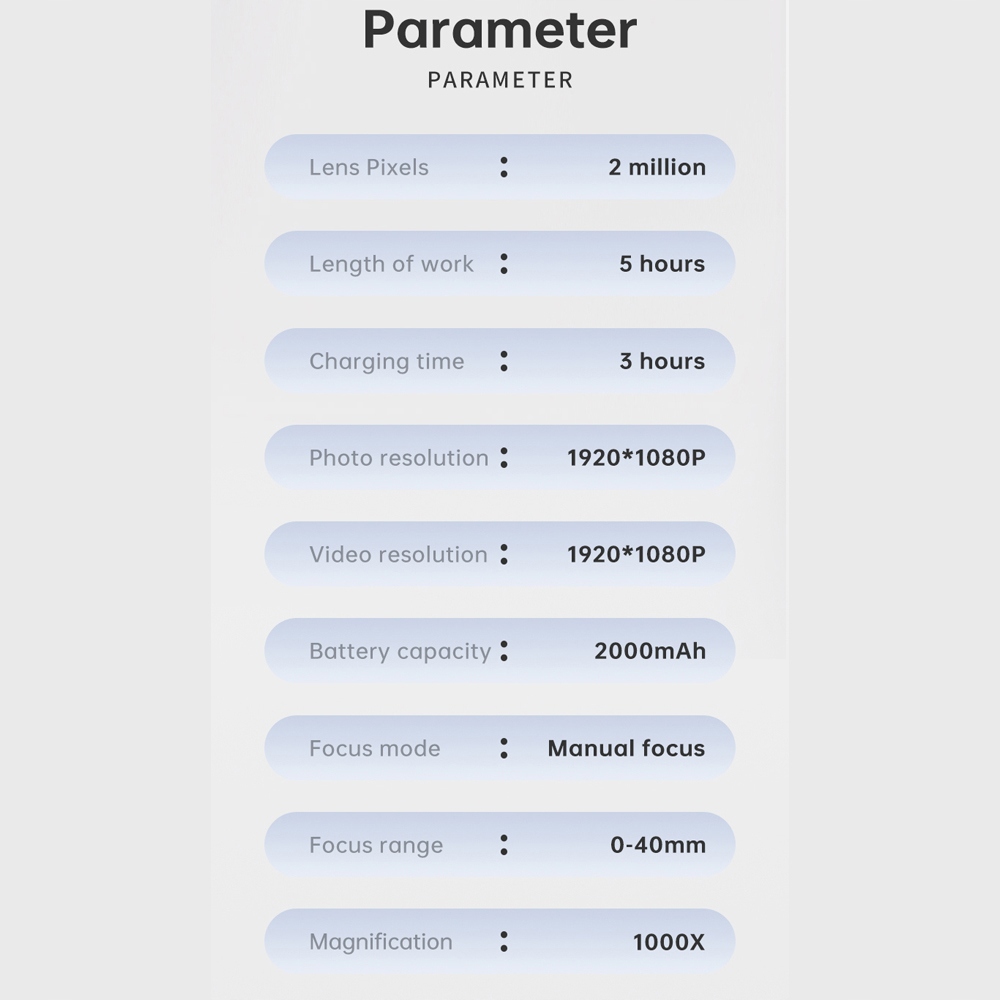Select the Lens Pixels label
Image resolution: width=1000 pixels, height=1000 pixels.
point(368,167)
